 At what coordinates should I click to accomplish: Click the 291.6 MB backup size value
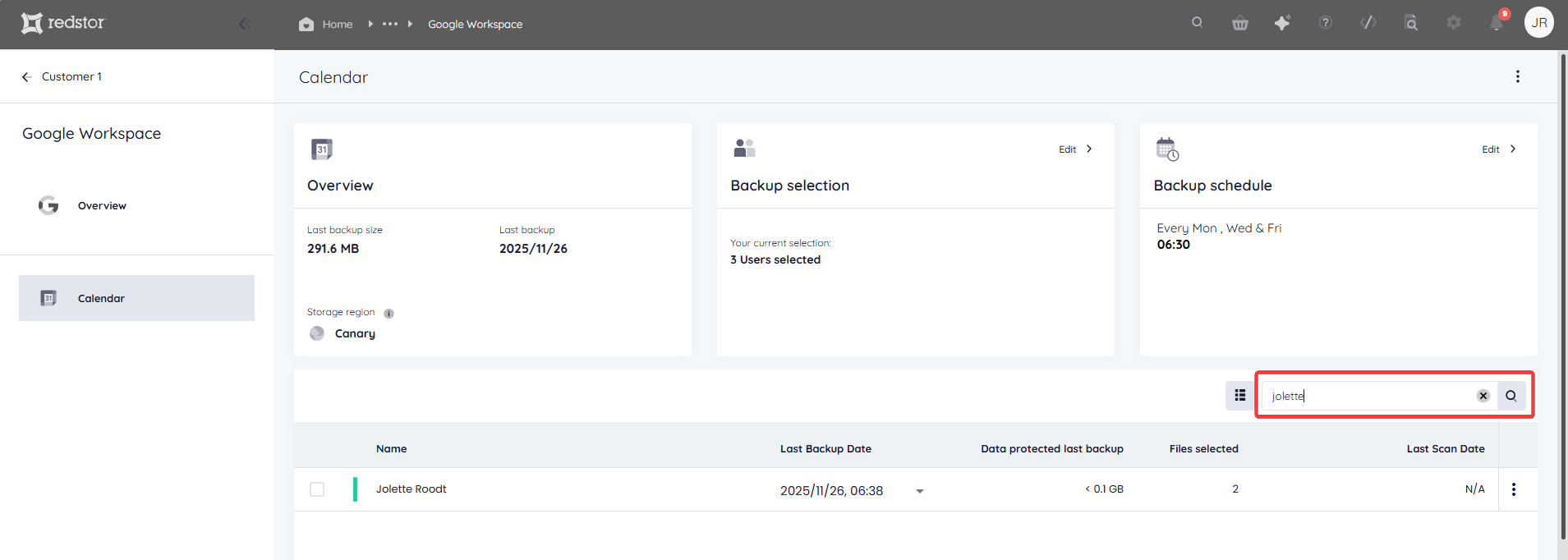click(333, 249)
